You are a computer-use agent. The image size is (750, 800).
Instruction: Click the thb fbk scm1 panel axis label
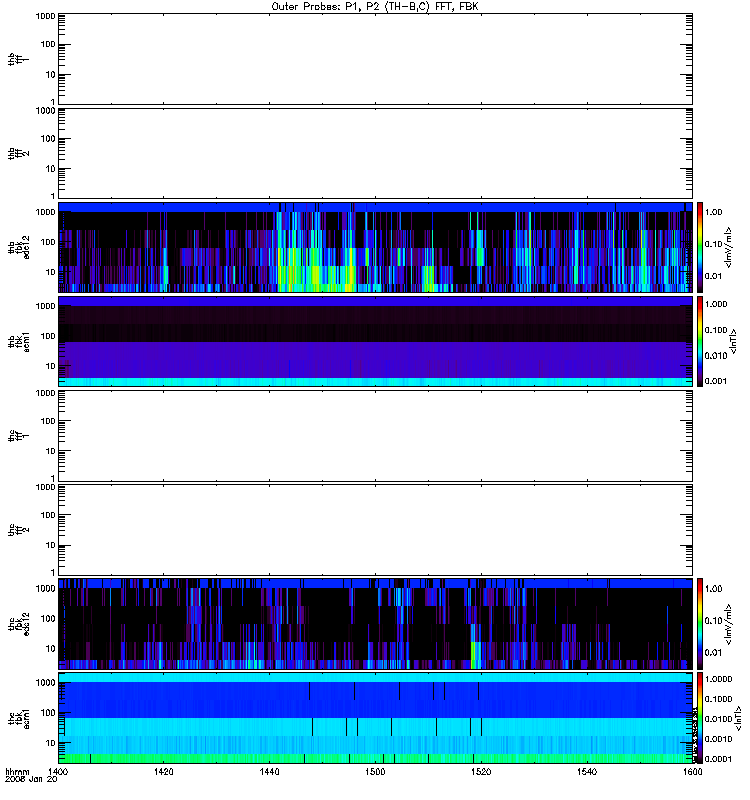tap(18, 341)
